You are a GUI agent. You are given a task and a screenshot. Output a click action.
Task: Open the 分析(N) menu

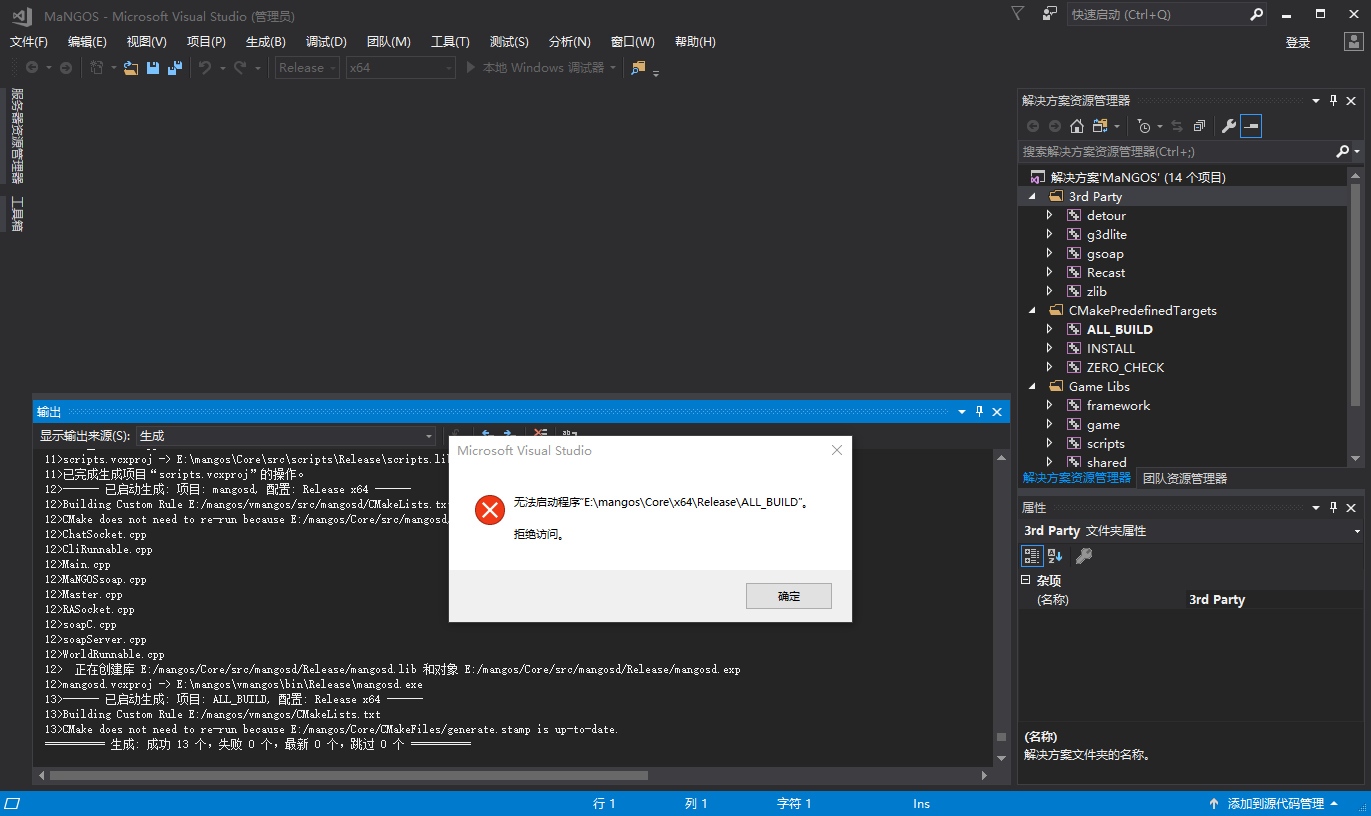tap(569, 42)
